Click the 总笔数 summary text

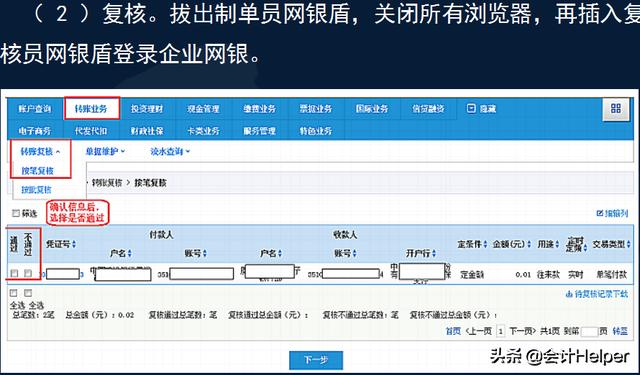33,315
